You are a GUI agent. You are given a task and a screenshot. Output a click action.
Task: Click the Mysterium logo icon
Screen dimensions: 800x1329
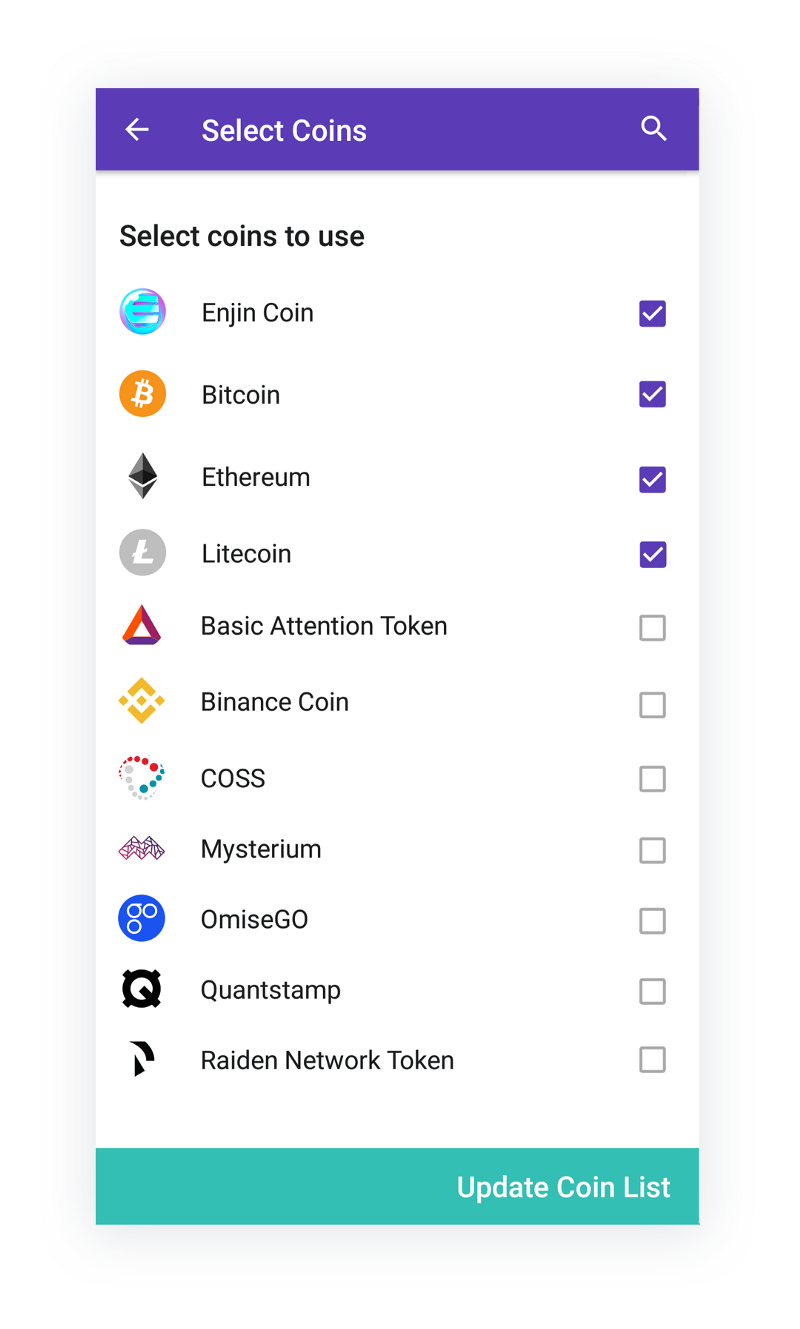[142, 849]
